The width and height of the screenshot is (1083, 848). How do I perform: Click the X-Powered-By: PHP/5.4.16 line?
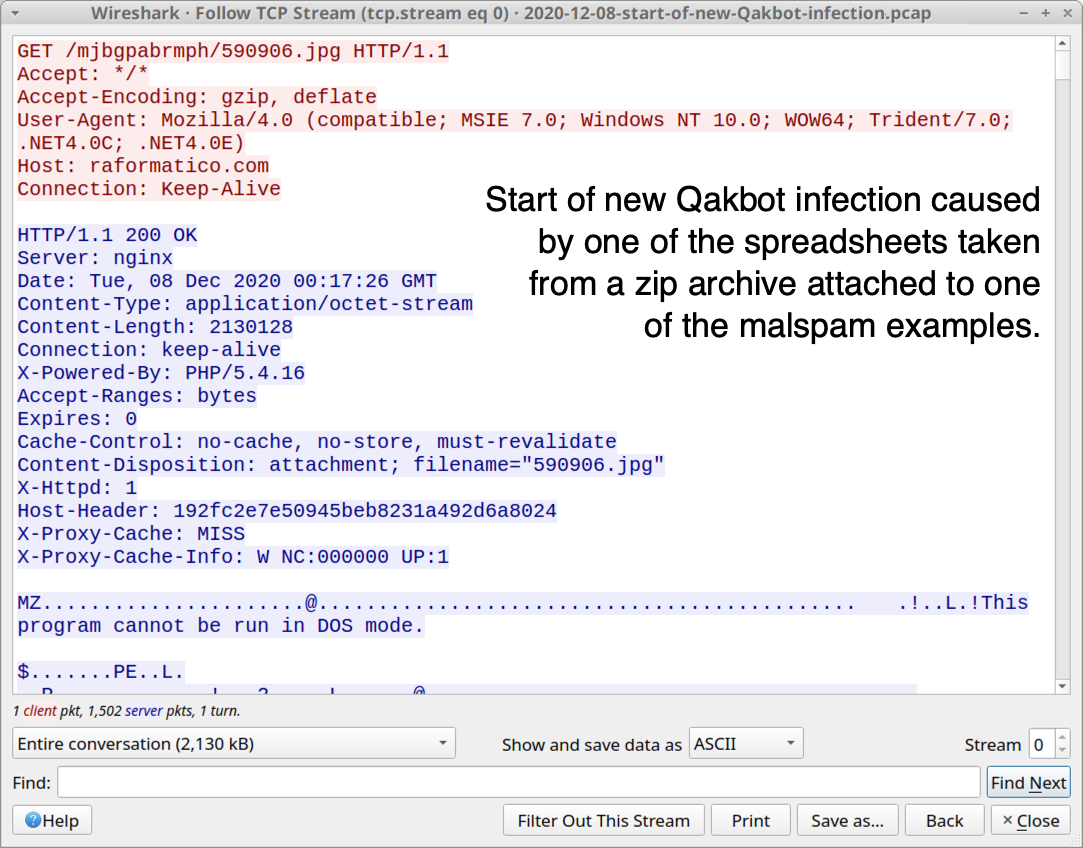point(161,373)
